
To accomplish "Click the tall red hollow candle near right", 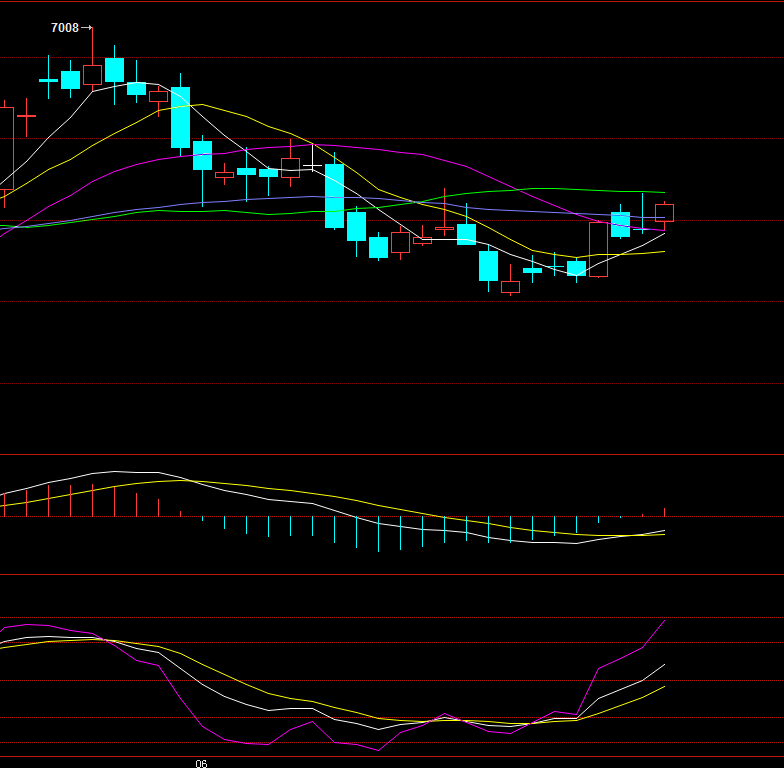I will (598, 249).
